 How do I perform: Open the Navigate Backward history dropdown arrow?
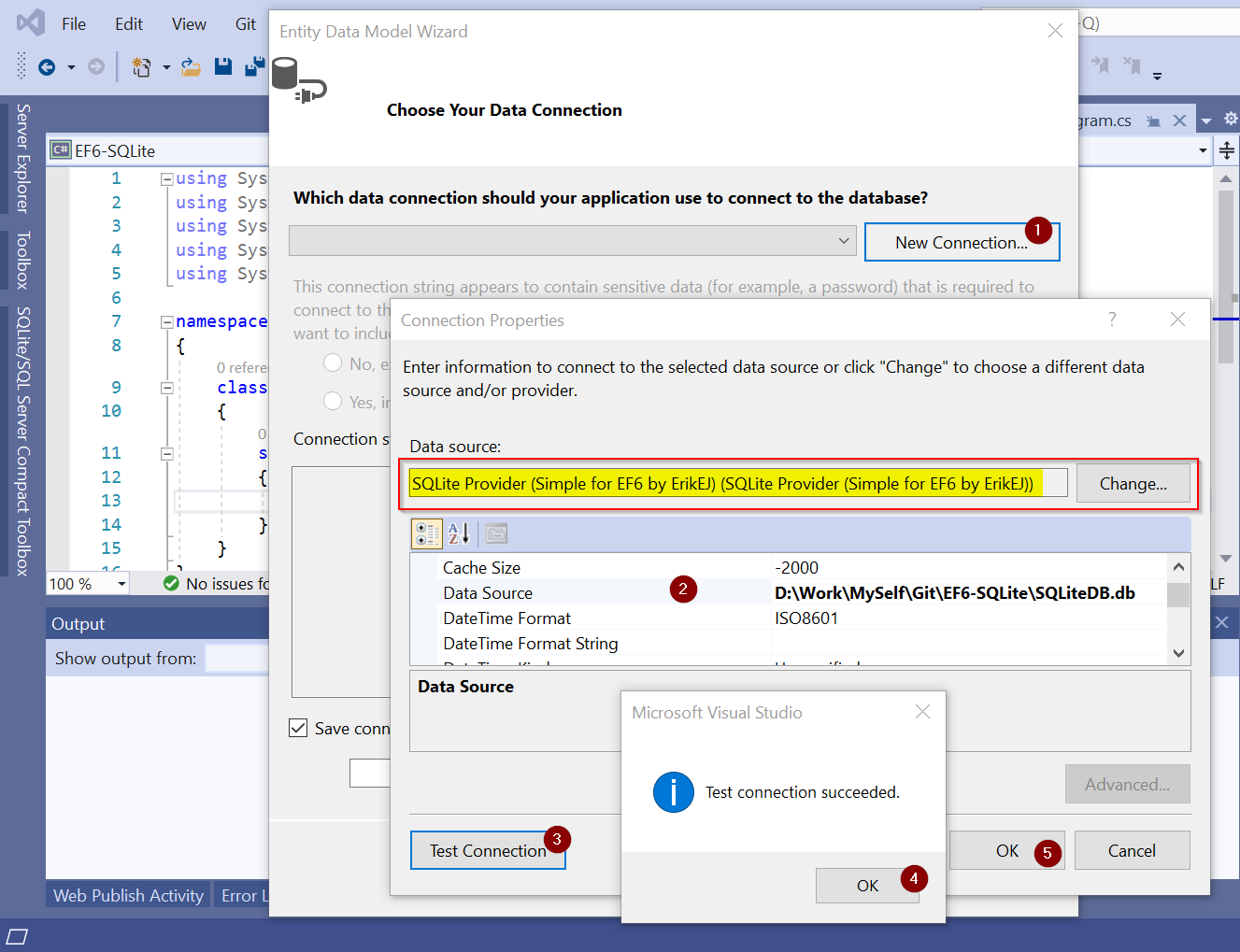click(x=71, y=67)
